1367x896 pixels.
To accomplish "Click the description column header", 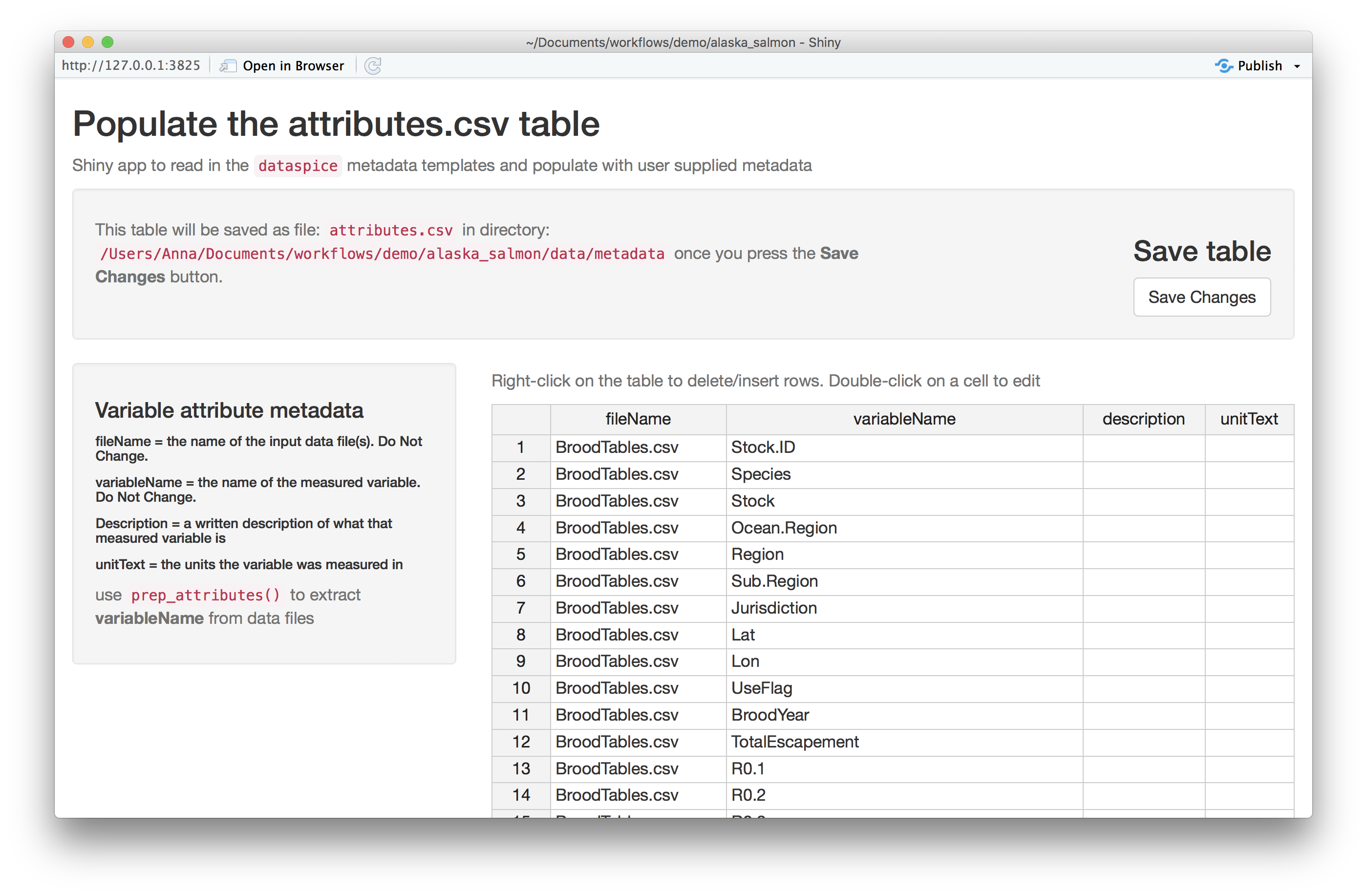I will coord(1144,419).
